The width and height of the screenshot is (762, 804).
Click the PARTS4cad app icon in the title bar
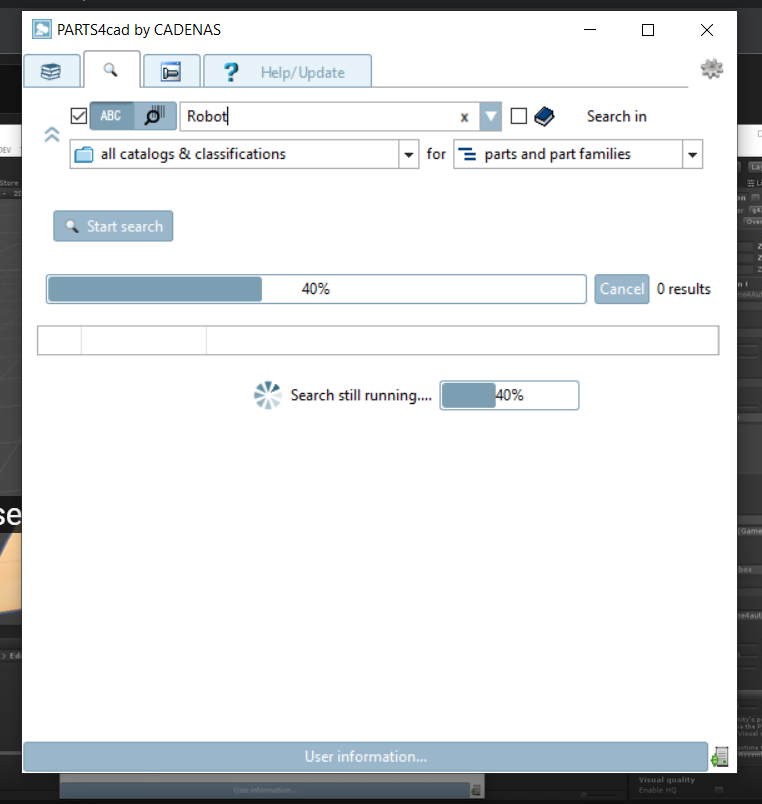42,29
